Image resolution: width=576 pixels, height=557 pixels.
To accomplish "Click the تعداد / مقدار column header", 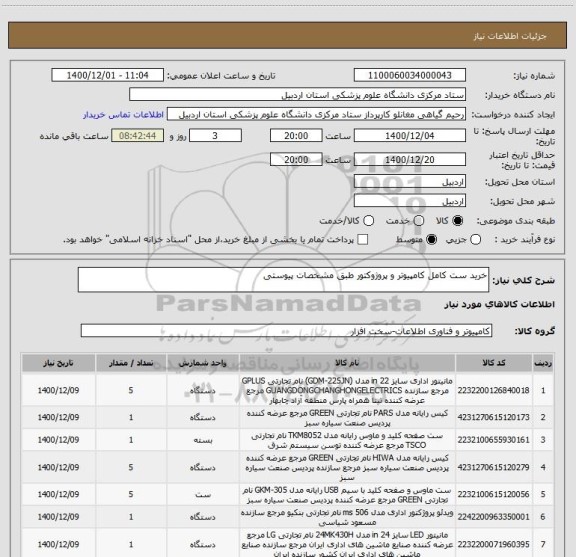I will pyautogui.click(x=131, y=363).
